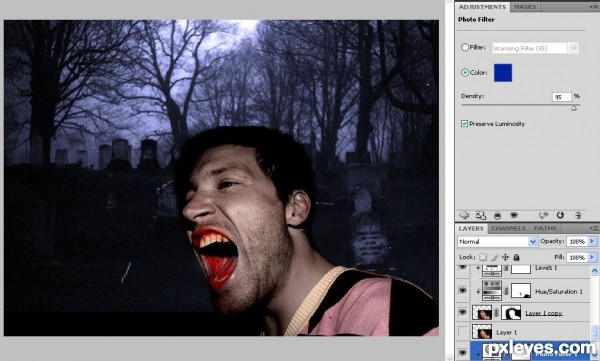Hide the Hue/Saturation 1 layer
The image size is (600, 361).
click(463, 291)
